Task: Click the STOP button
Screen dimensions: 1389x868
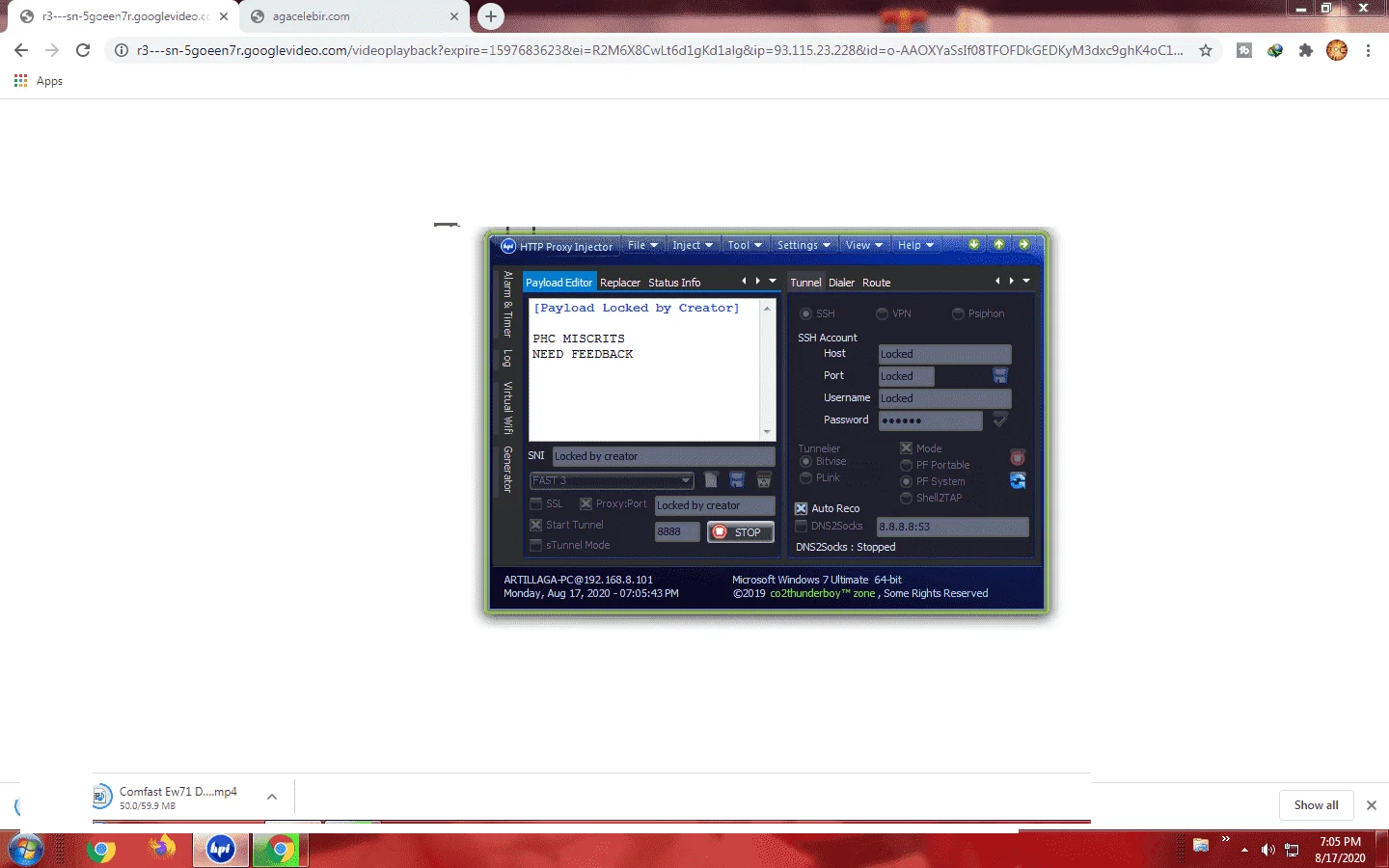Action: tap(740, 531)
